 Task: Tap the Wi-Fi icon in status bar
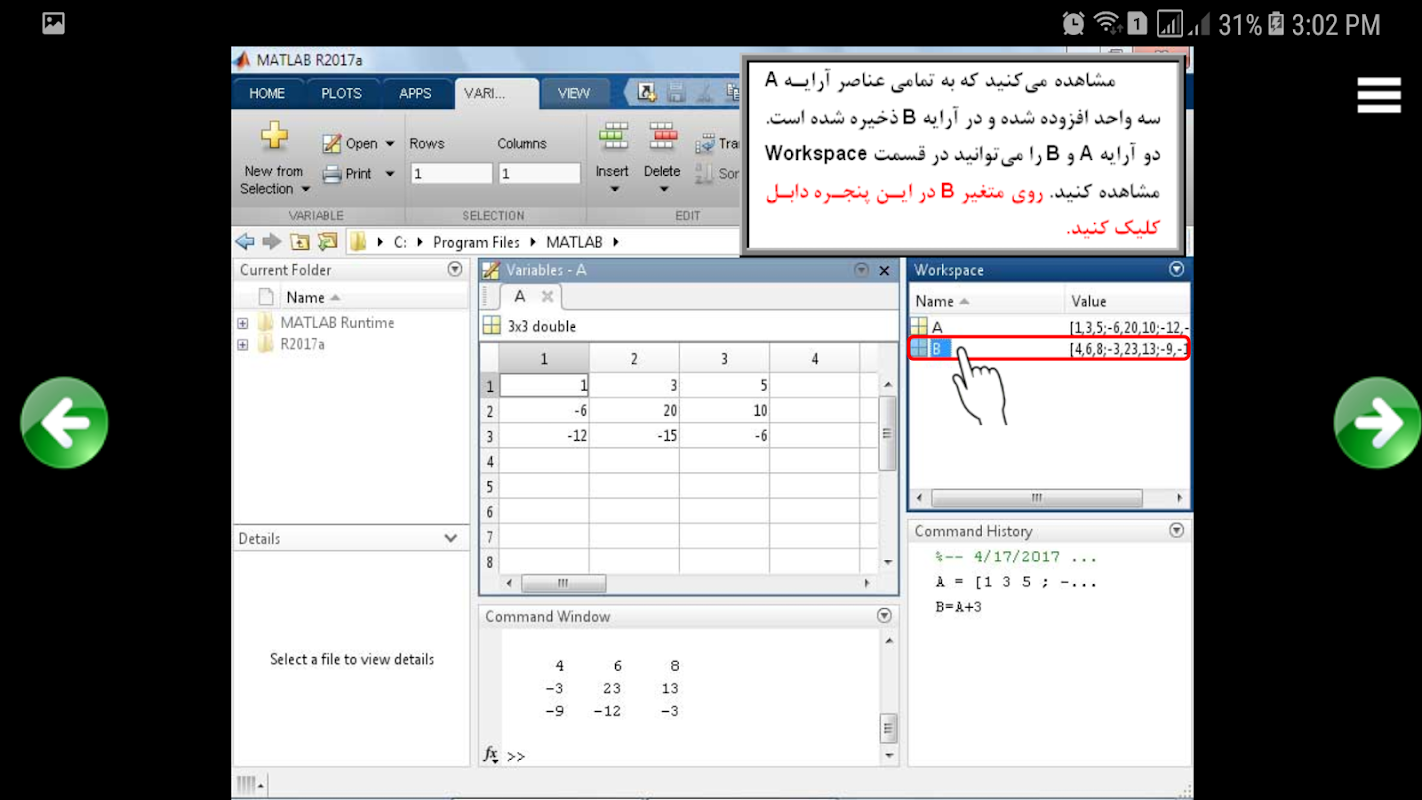pyautogui.click(x=1106, y=24)
